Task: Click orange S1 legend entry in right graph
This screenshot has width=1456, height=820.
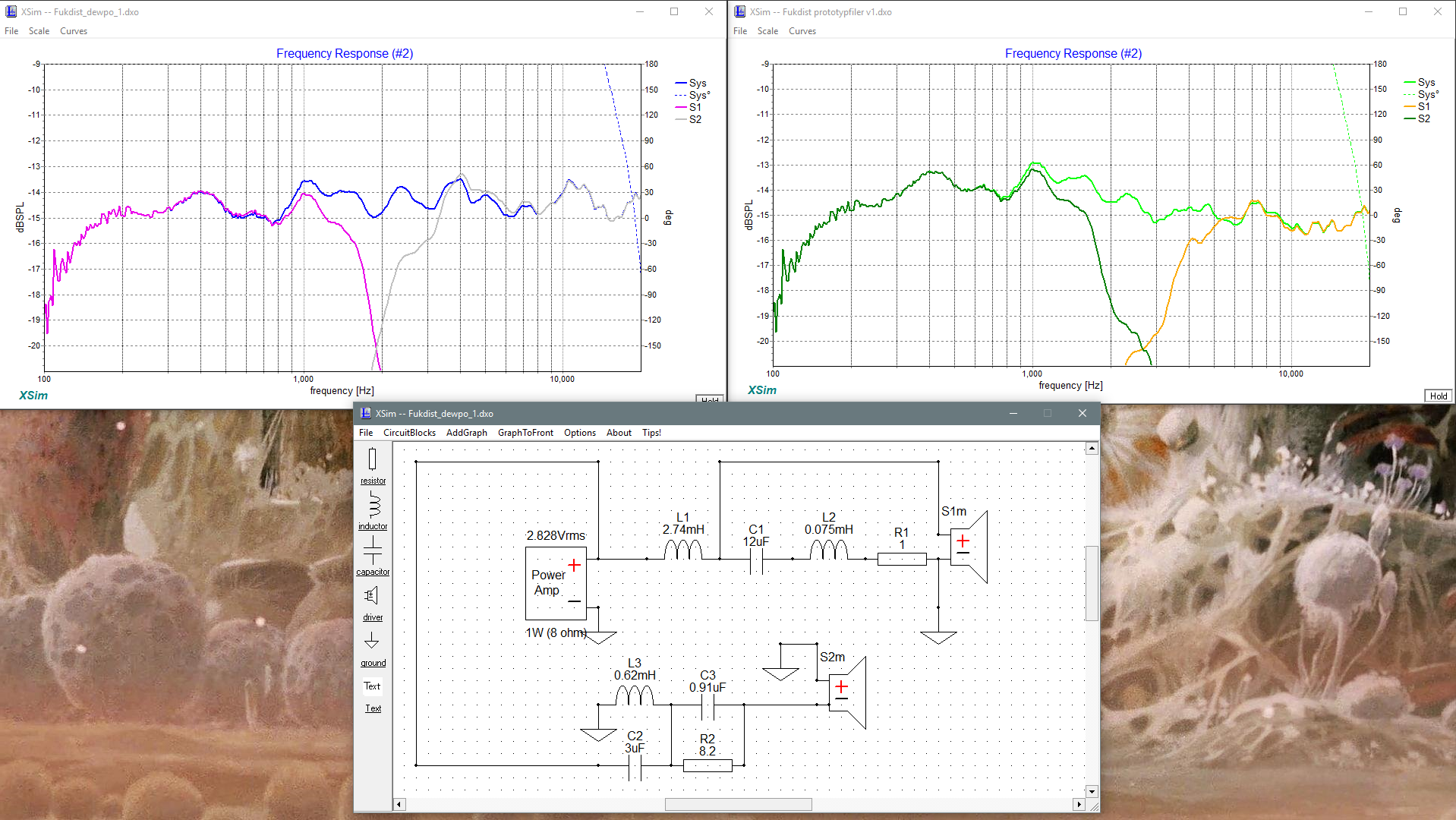Action: point(1417,107)
